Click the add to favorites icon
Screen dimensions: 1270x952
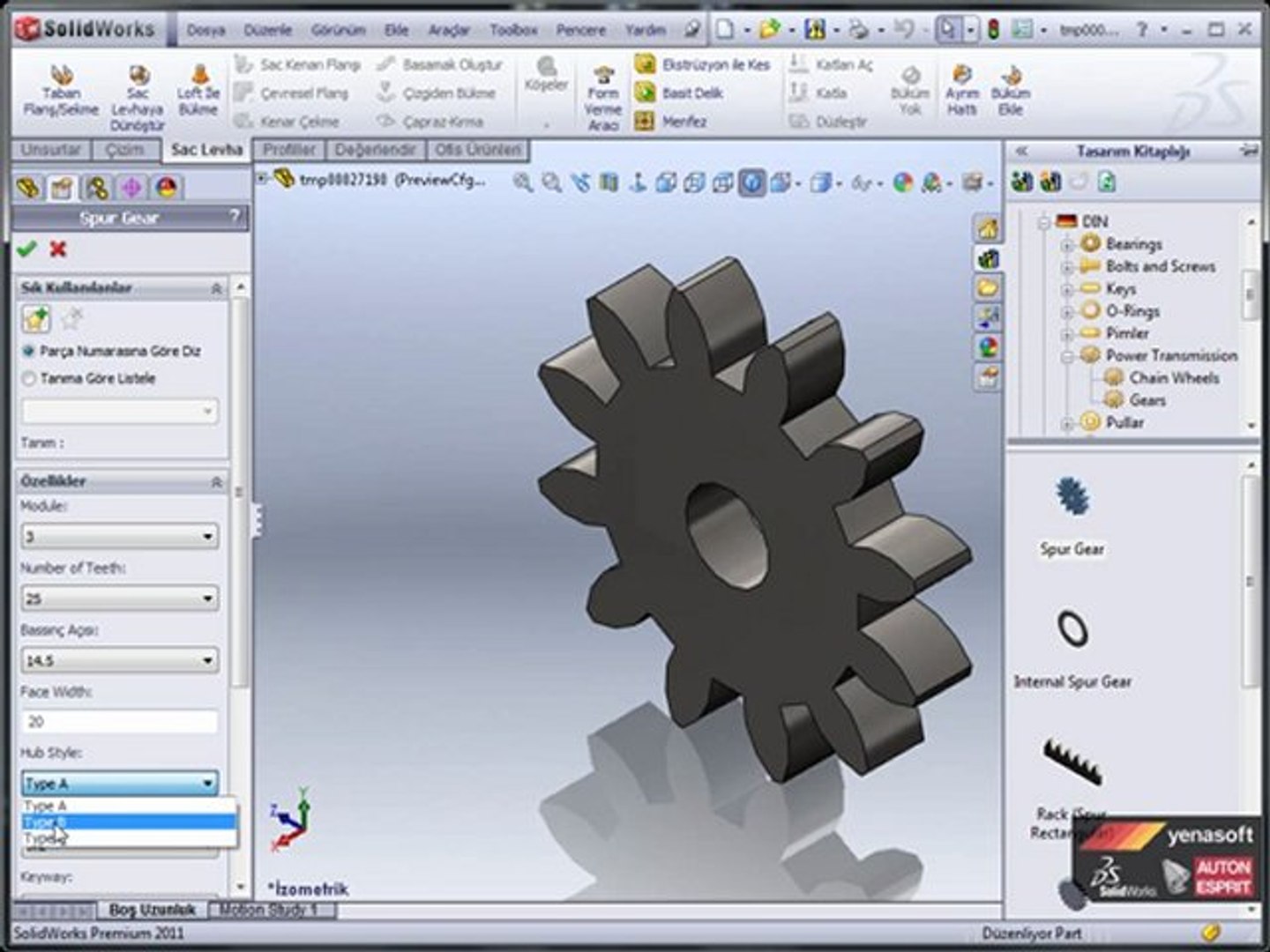pos(35,319)
